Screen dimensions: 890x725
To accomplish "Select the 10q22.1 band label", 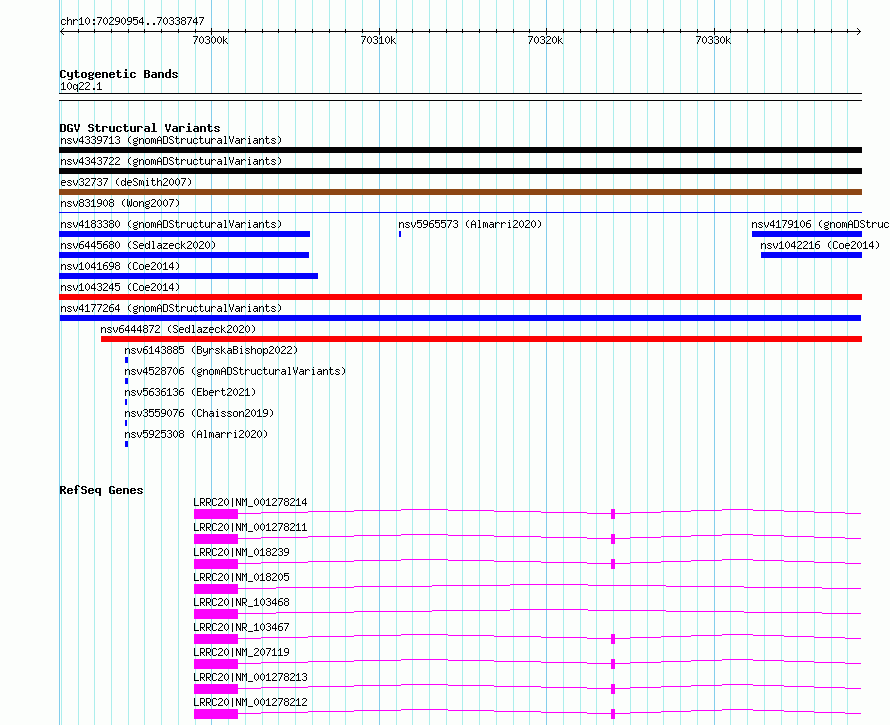I will point(81,86).
